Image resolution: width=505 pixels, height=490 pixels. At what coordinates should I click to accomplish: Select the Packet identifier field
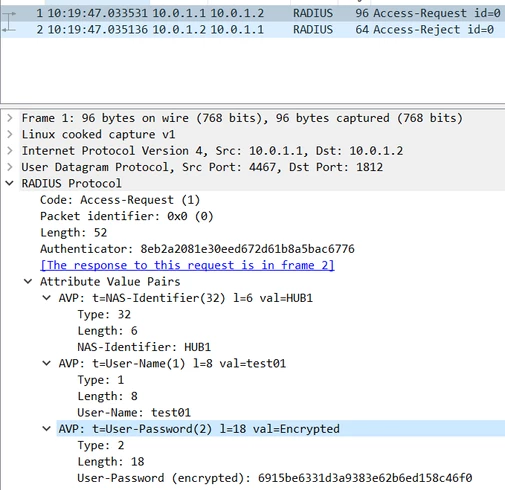coord(127,216)
